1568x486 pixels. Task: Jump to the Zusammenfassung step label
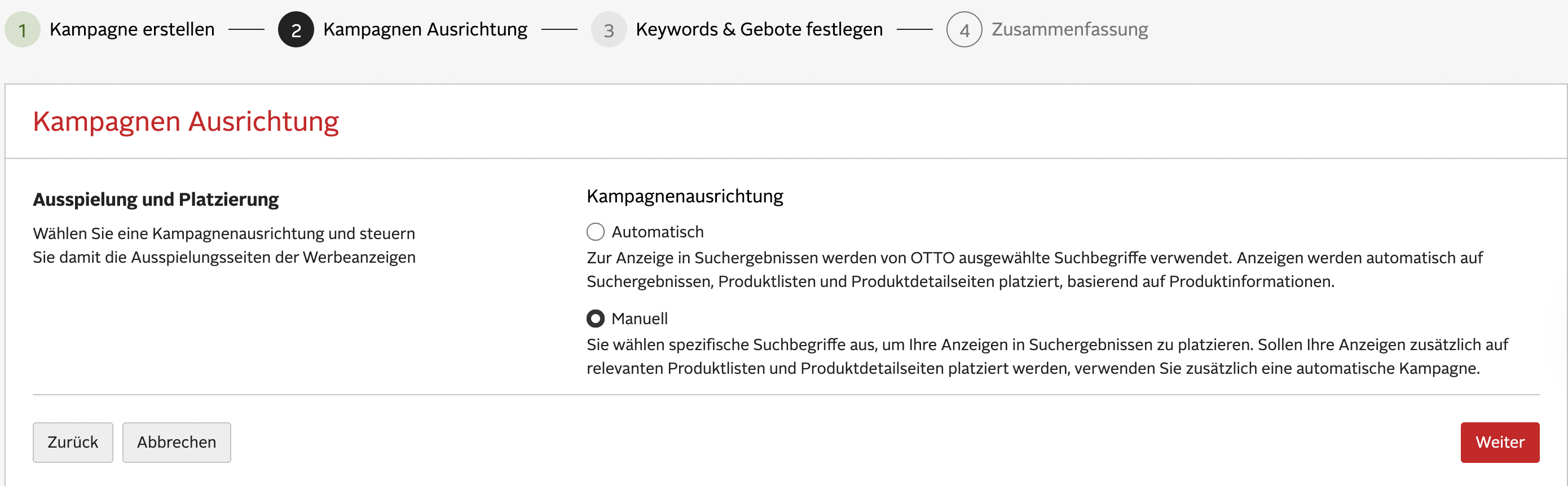[x=1069, y=29]
